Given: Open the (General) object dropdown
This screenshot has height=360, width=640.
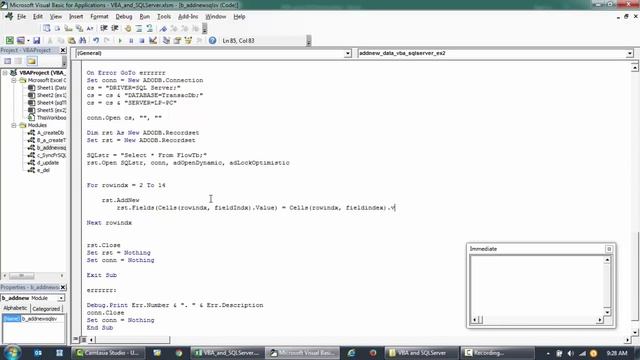Looking at the screenshot, I should tap(348, 53).
